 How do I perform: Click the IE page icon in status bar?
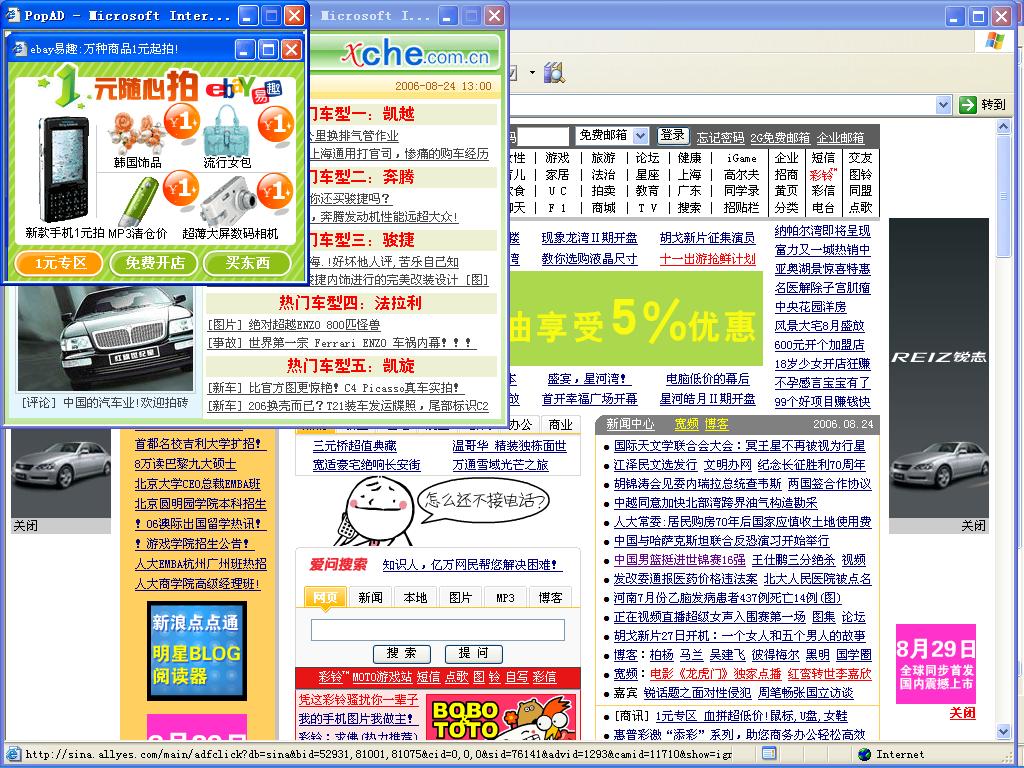pyautogui.click(x=12, y=754)
